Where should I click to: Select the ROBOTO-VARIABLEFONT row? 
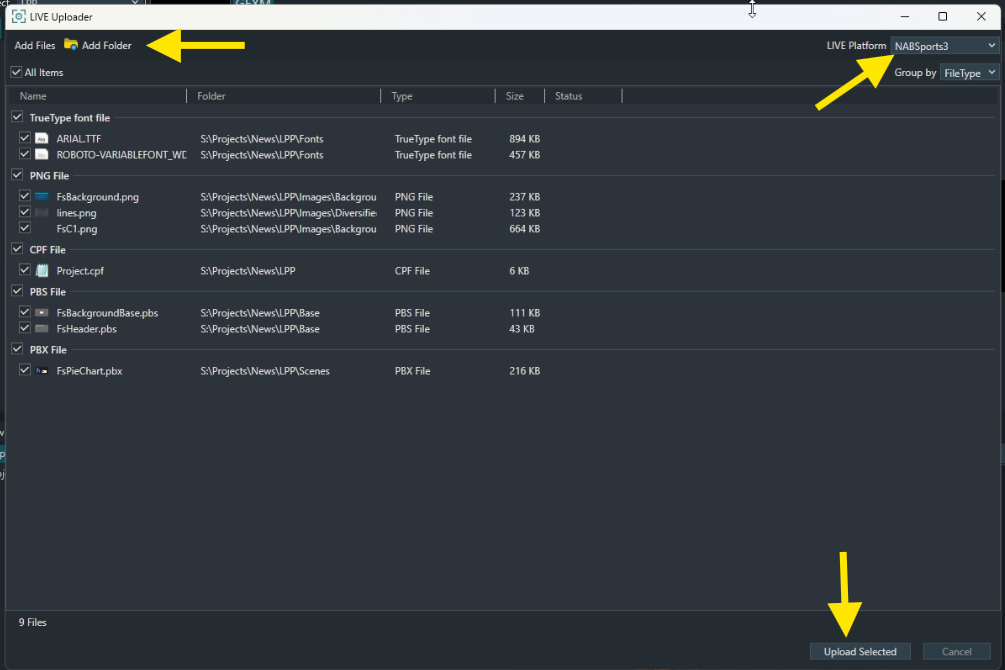click(120, 155)
